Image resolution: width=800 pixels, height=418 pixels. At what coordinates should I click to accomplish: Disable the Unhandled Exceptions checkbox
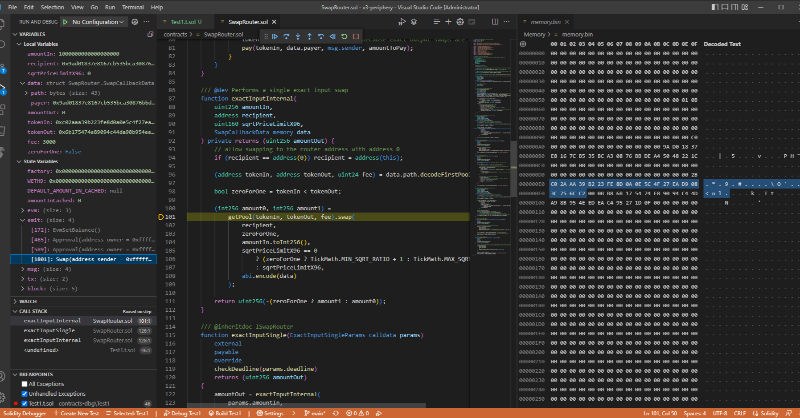tap(24, 394)
